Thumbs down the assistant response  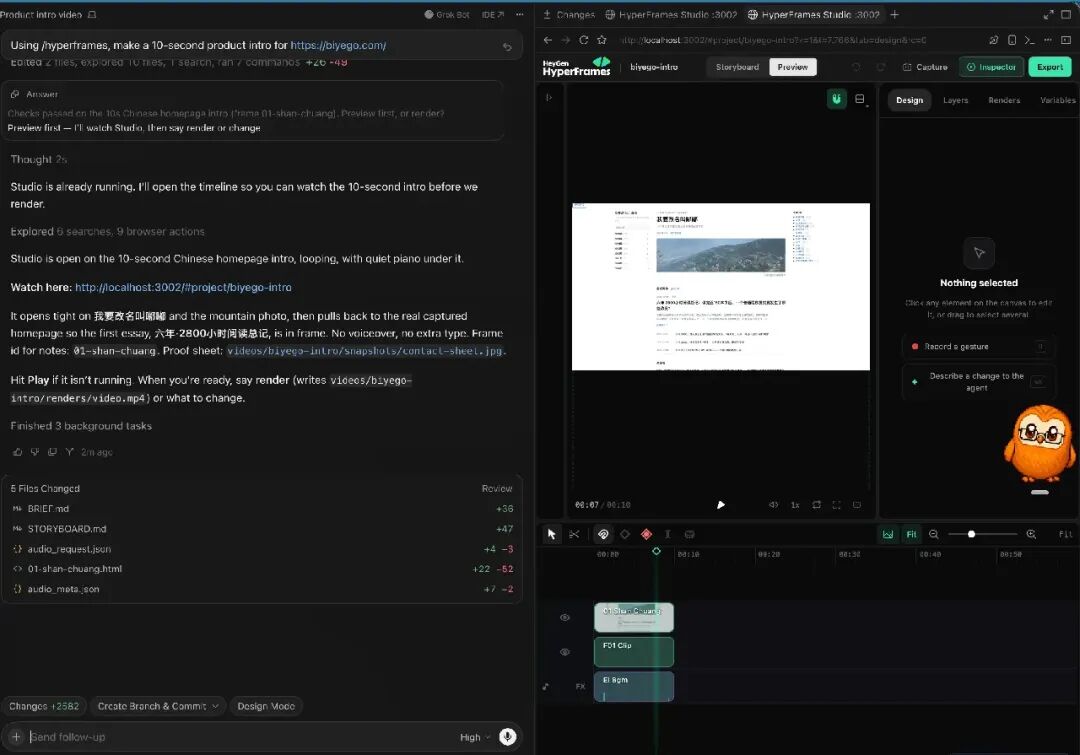coord(34,452)
